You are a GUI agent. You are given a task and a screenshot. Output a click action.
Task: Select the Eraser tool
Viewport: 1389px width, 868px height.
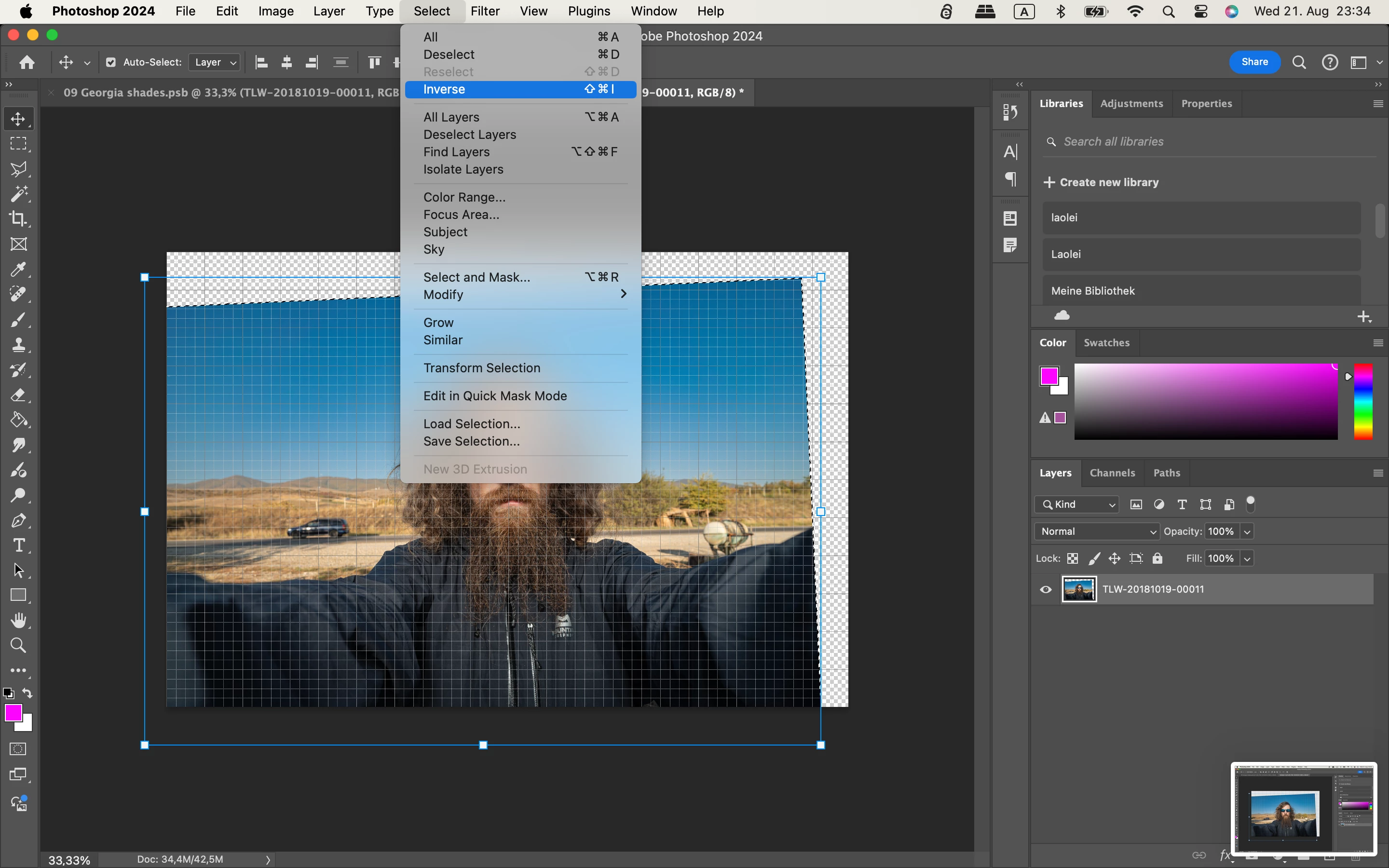click(x=18, y=395)
